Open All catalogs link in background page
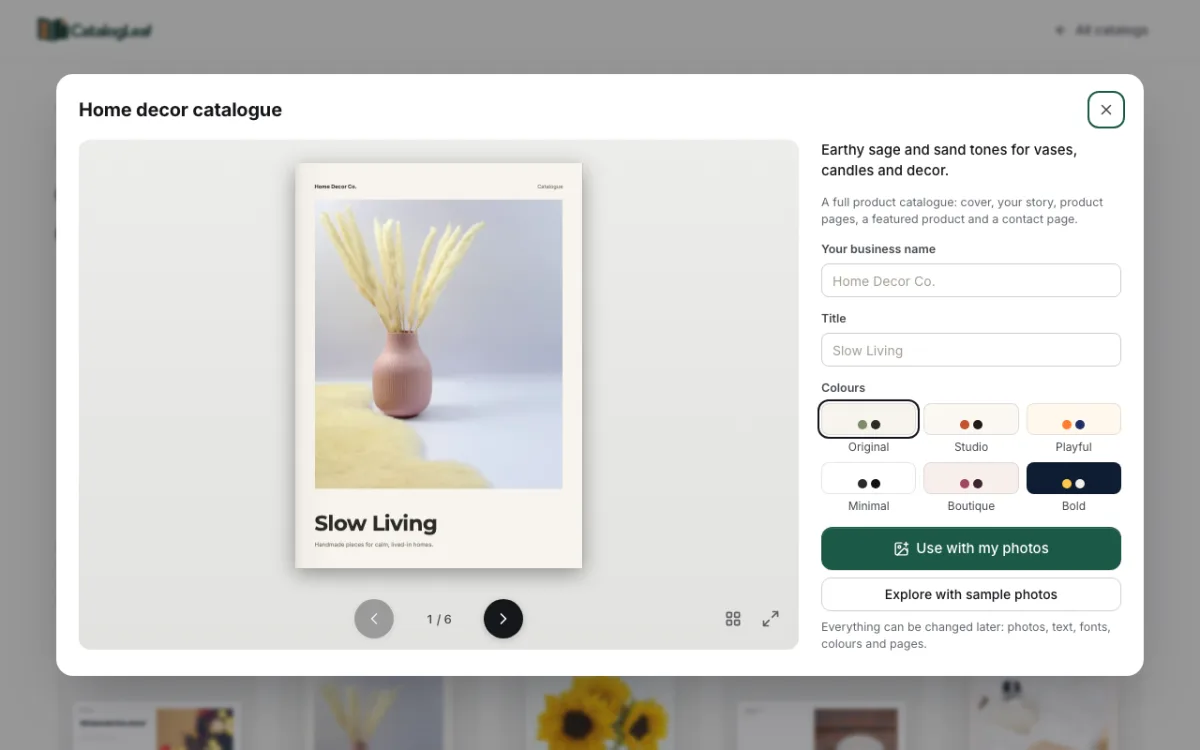The width and height of the screenshot is (1200, 750). pyautogui.click(x=1102, y=30)
